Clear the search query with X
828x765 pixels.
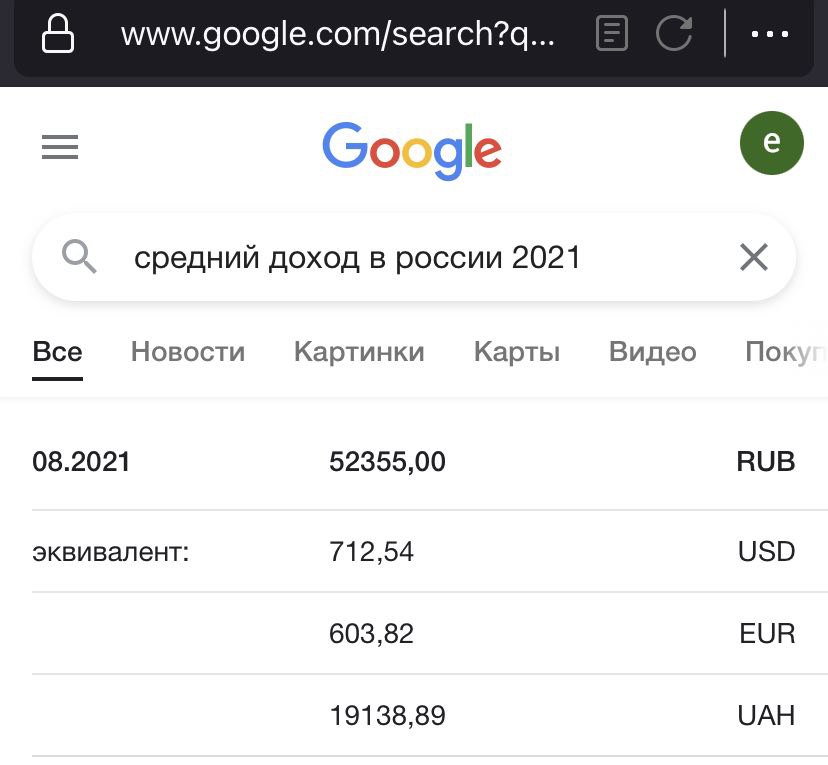tap(753, 258)
